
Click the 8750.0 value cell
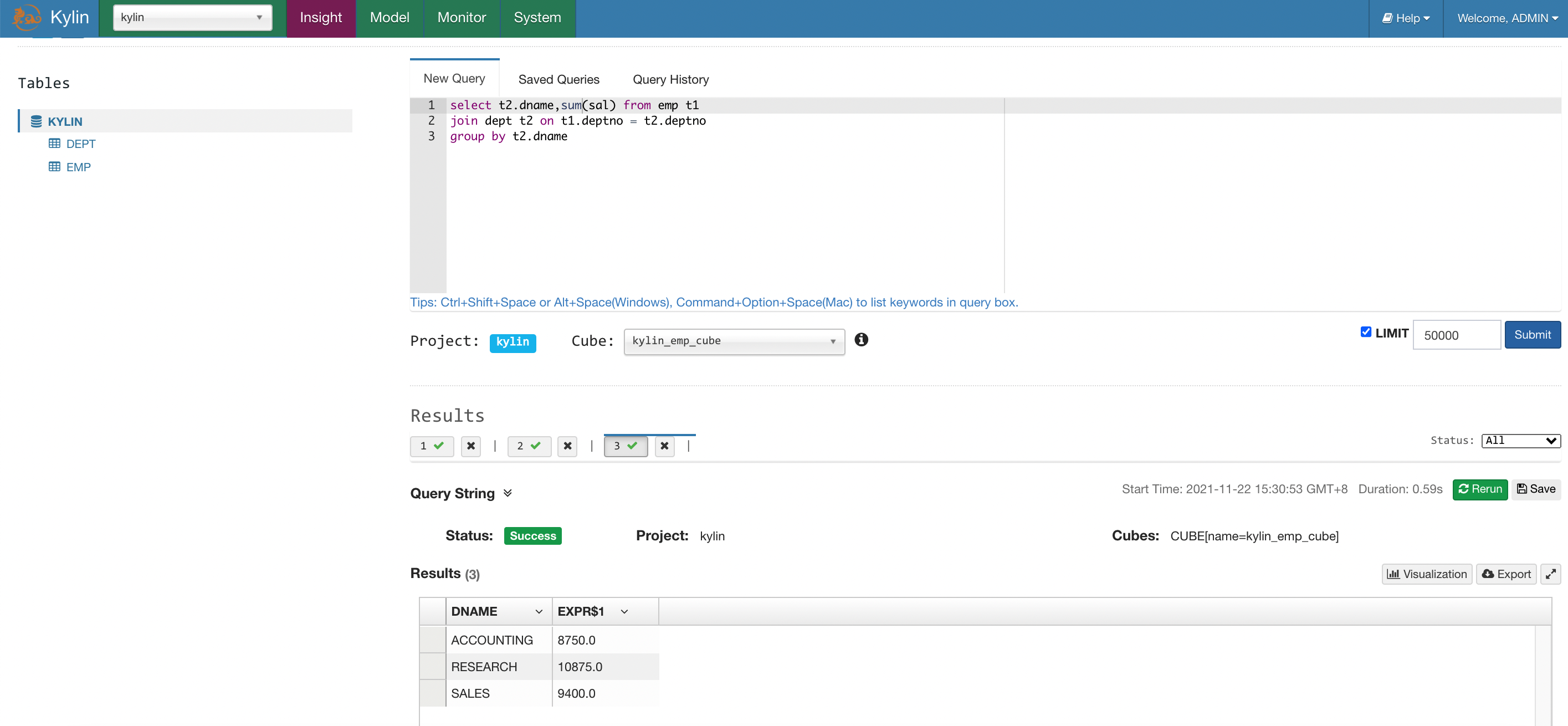605,640
